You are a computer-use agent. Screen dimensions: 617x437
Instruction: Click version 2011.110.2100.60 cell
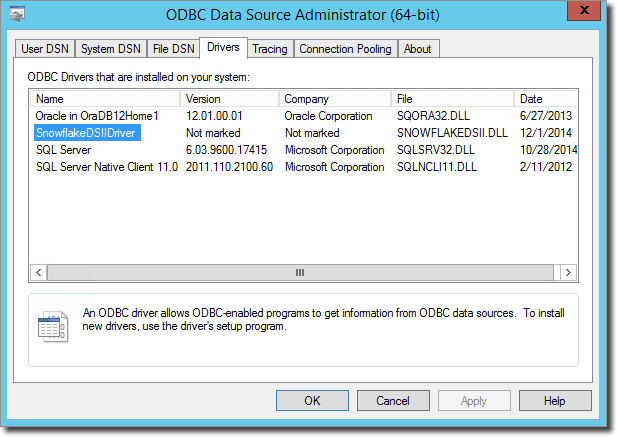[229, 167]
